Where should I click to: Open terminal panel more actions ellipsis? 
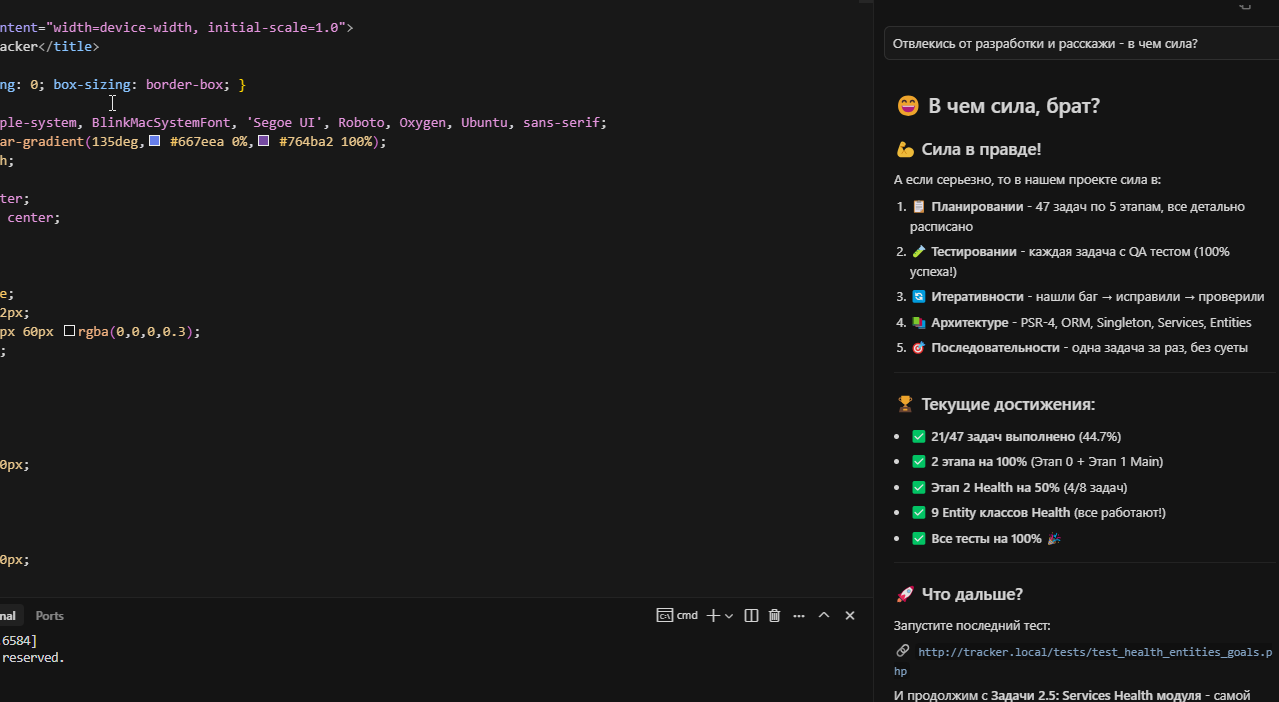tap(799, 616)
